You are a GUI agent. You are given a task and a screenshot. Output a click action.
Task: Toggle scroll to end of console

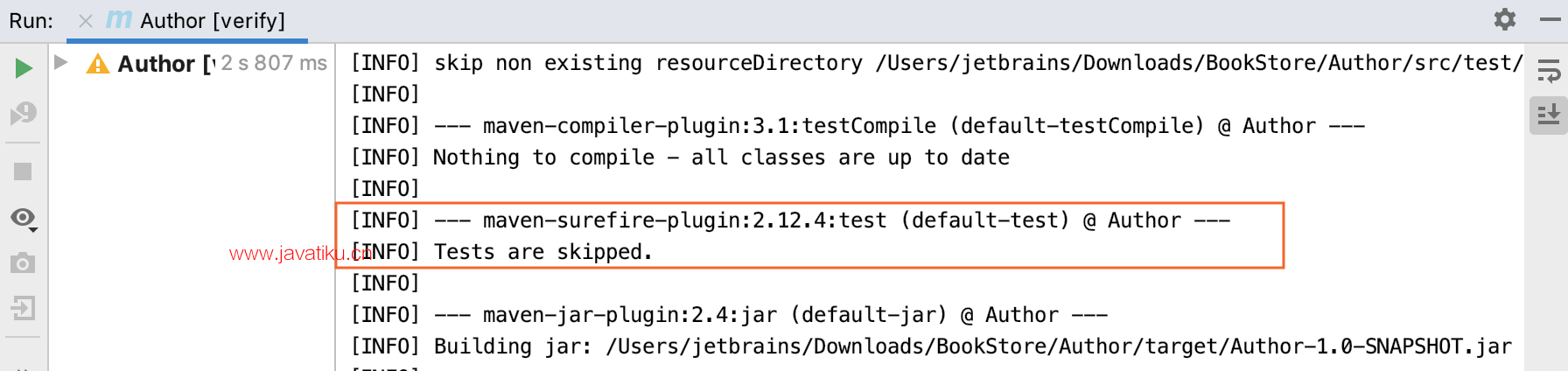1549,115
